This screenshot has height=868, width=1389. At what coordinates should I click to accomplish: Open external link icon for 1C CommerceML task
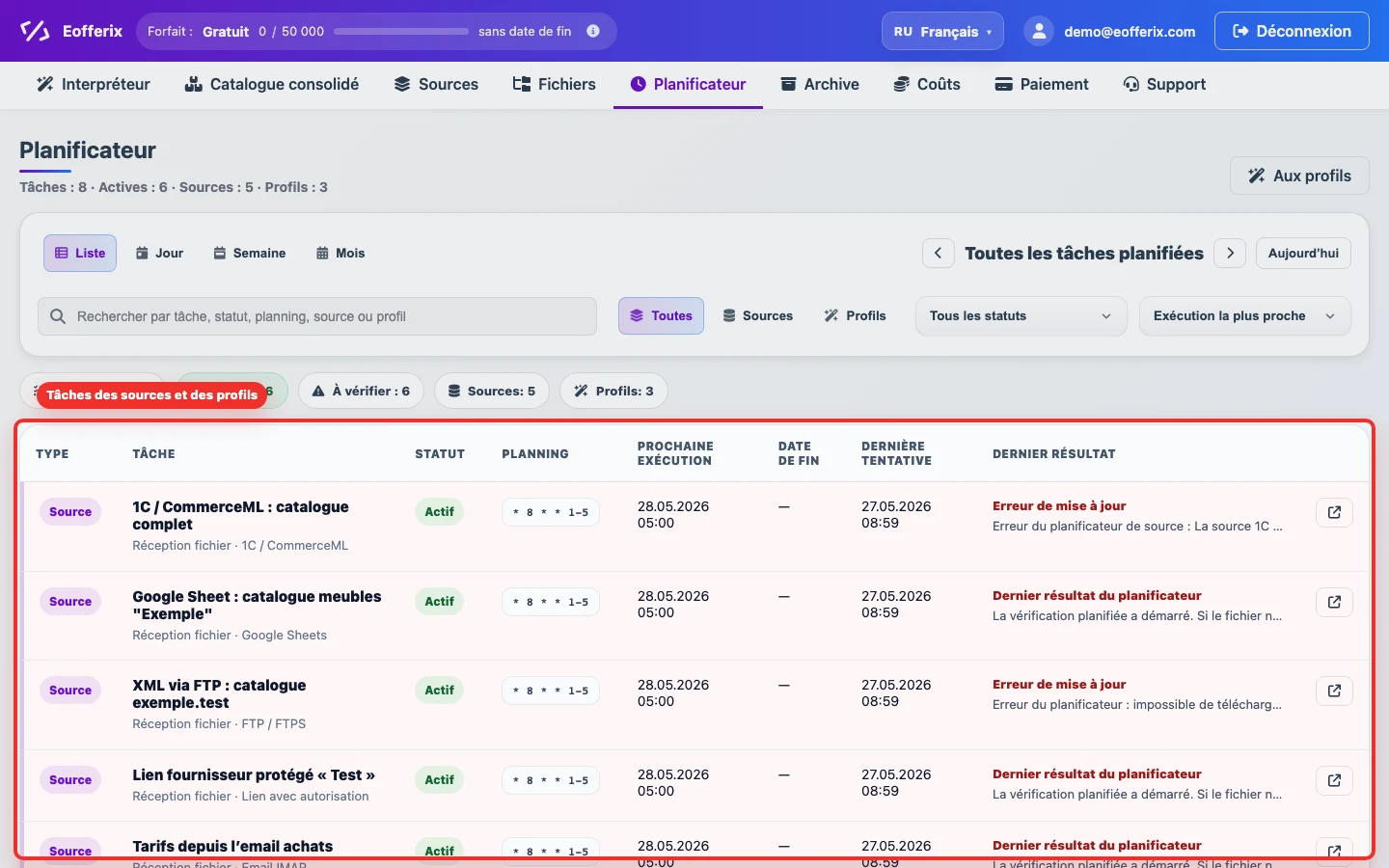tap(1334, 512)
